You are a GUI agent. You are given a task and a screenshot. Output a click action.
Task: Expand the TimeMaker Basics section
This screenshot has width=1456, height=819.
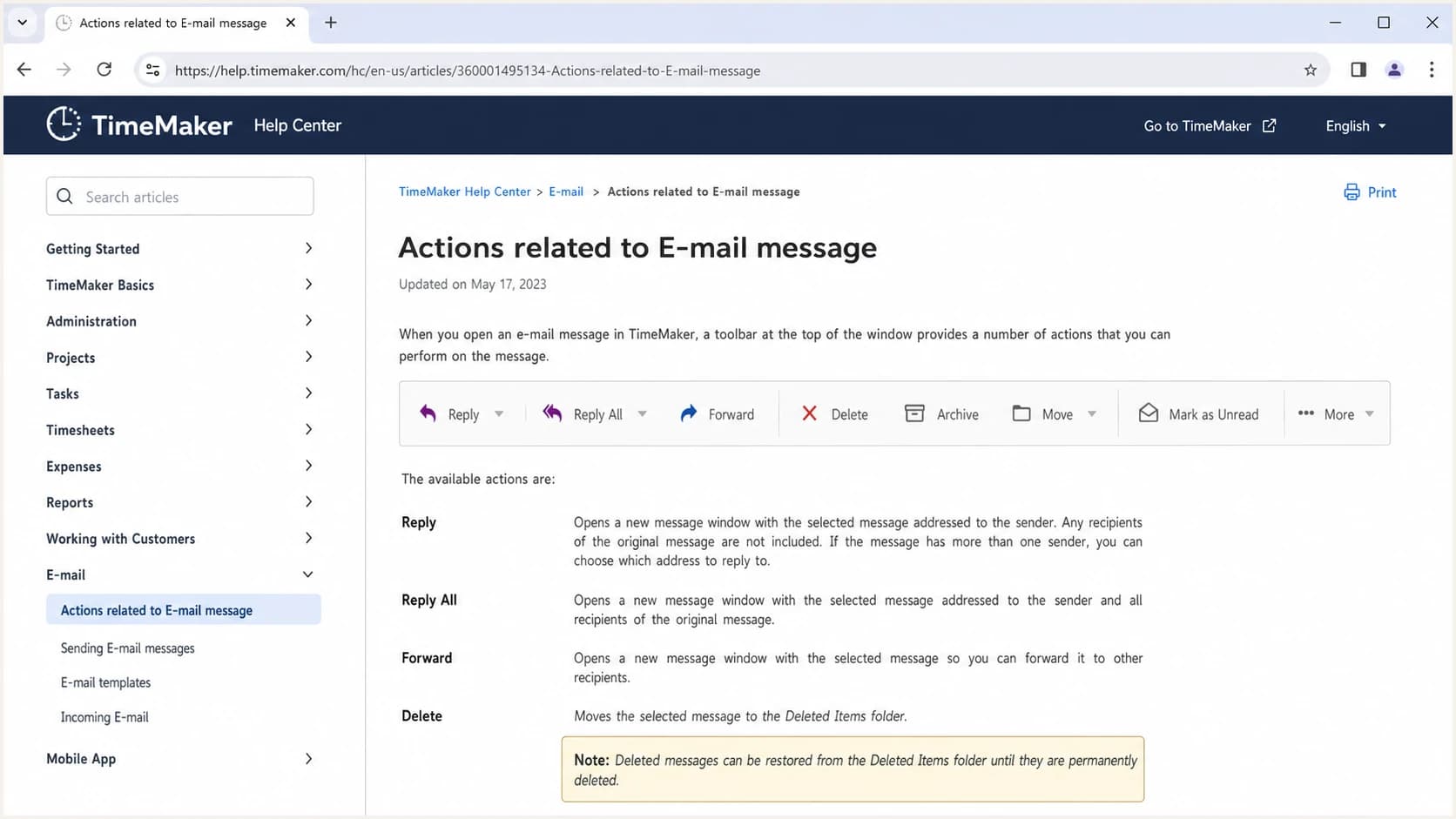(308, 285)
